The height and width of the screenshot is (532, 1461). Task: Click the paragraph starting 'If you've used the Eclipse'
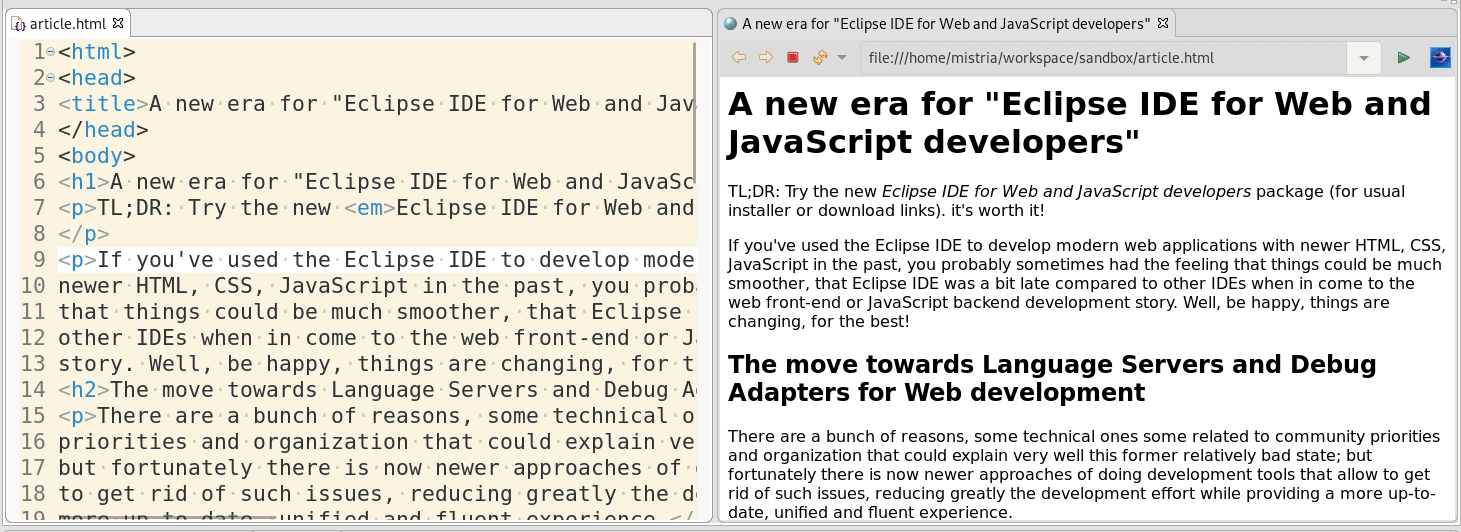(x=1085, y=283)
